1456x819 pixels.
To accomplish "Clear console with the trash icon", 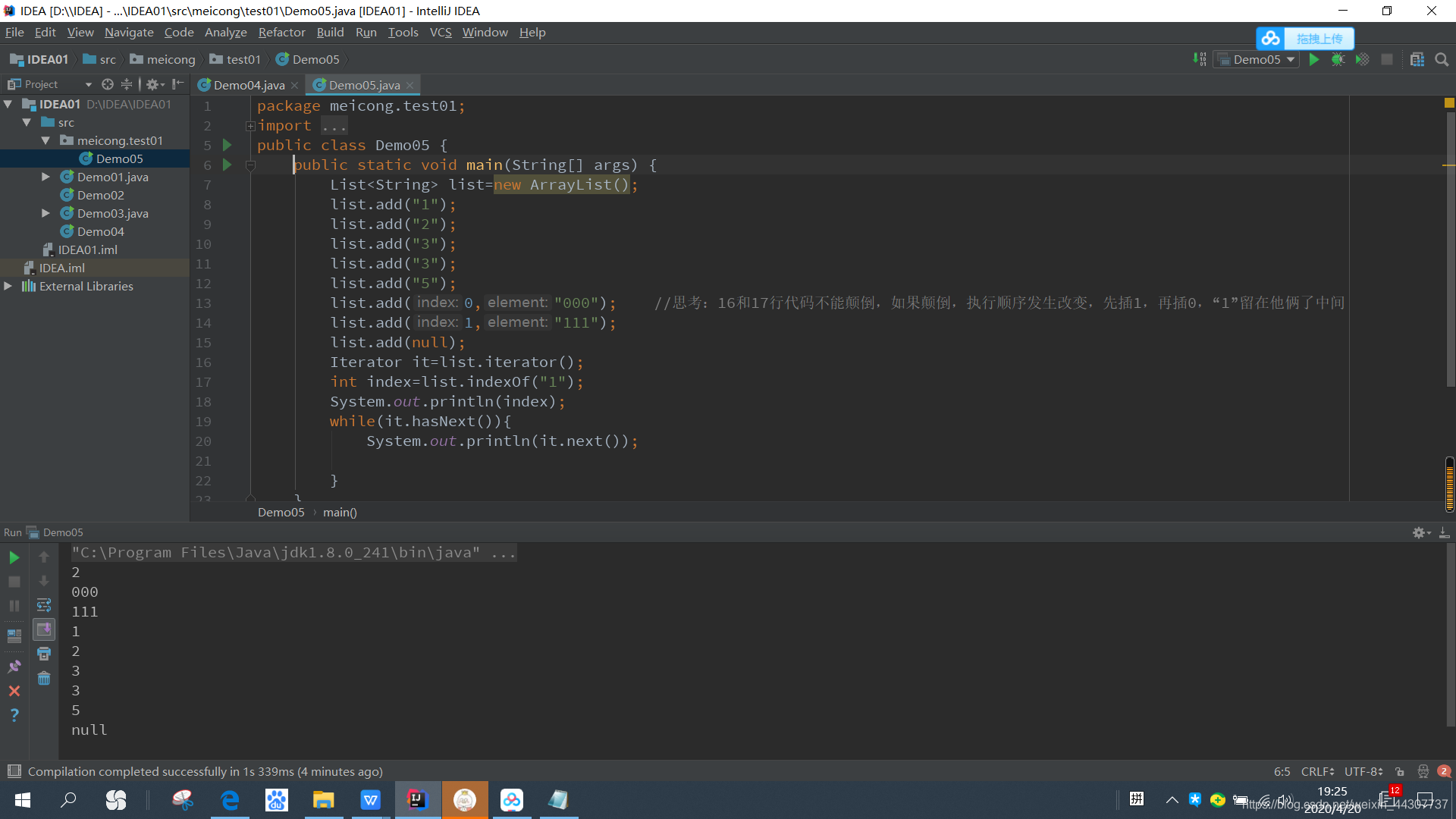I will (44, 679).
